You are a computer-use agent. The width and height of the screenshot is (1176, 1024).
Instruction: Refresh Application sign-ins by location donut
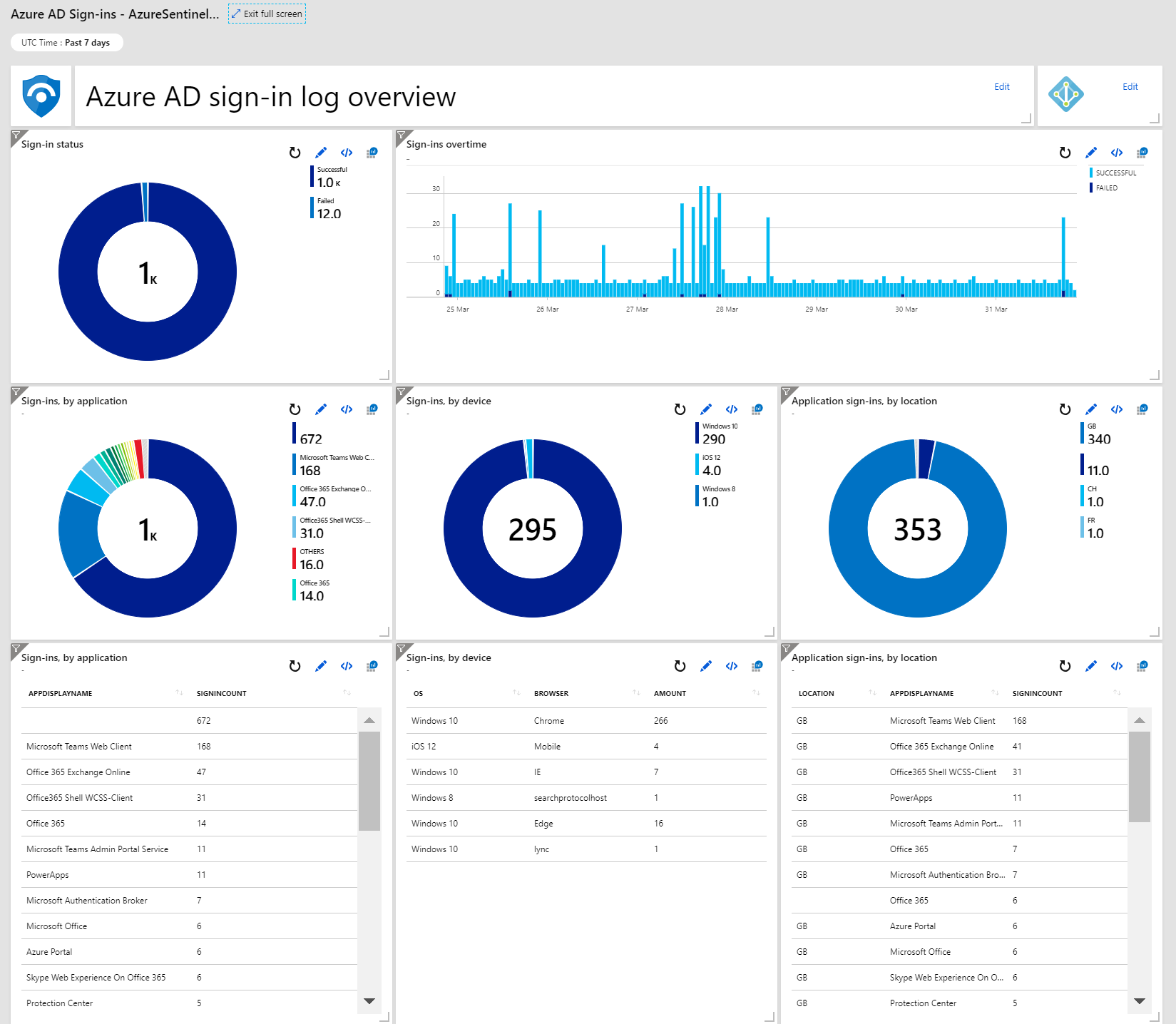[1065, 409]
